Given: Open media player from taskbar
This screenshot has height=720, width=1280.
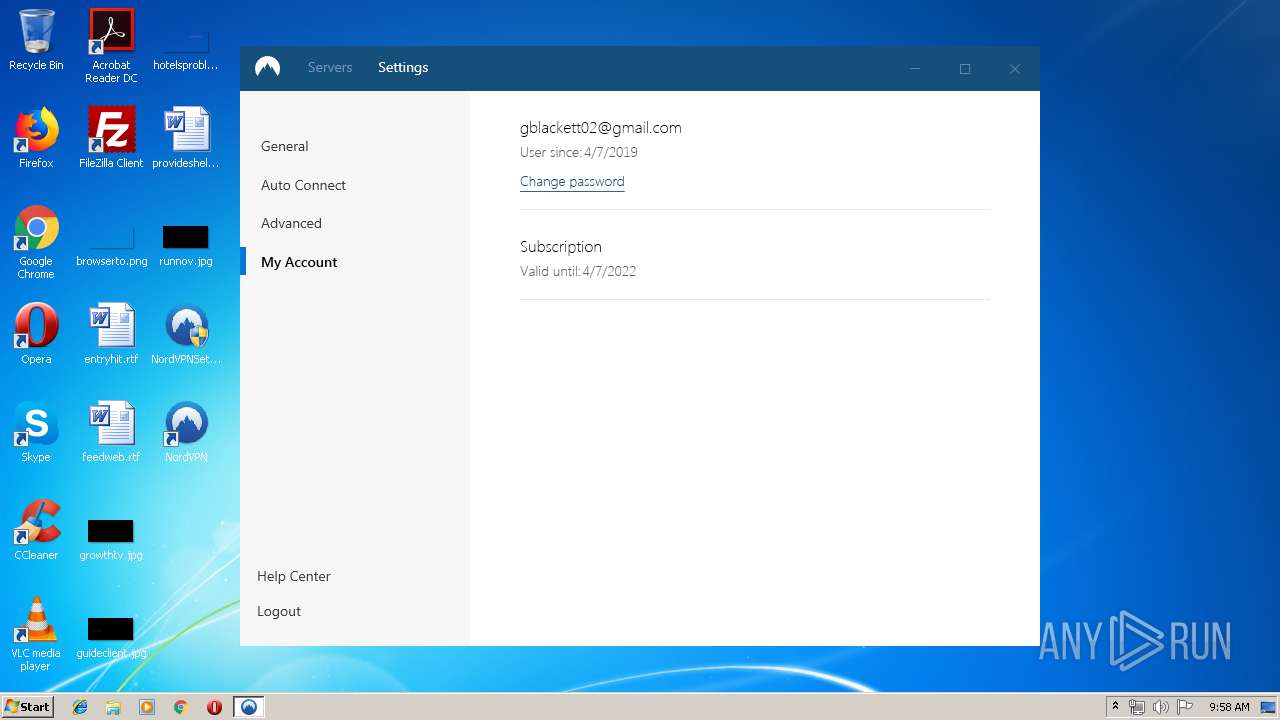Looking at the screenshot, I should coord(147,707).
